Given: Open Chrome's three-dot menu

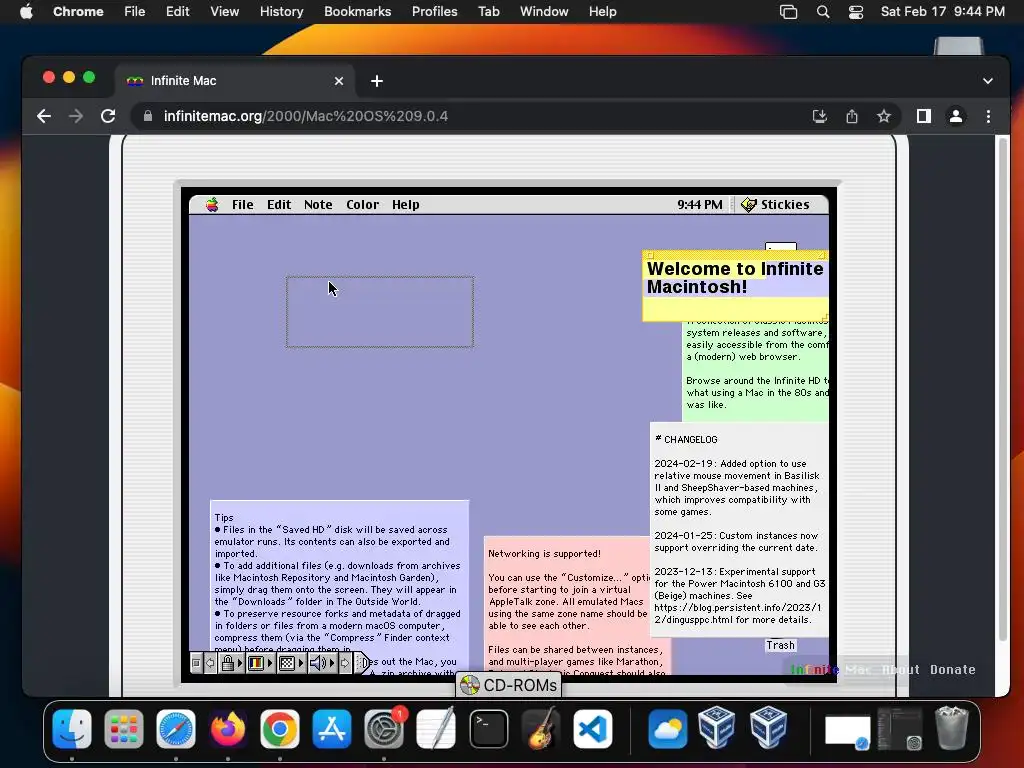Looking at the screenshot, I should [x=988, y=116].
